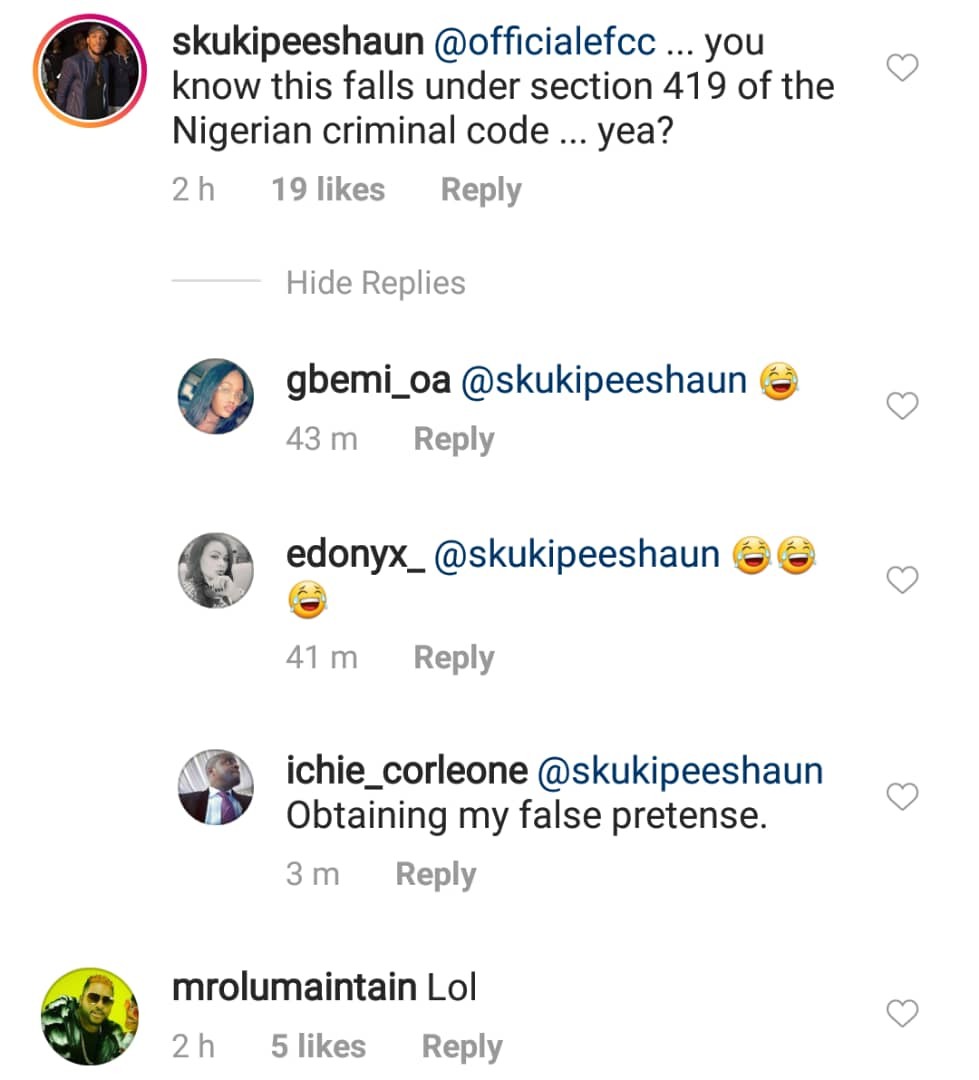The height and width of the screenshot is (1080, 979).
Task: Open the @officialefcc mention
Action: [543, 42]
